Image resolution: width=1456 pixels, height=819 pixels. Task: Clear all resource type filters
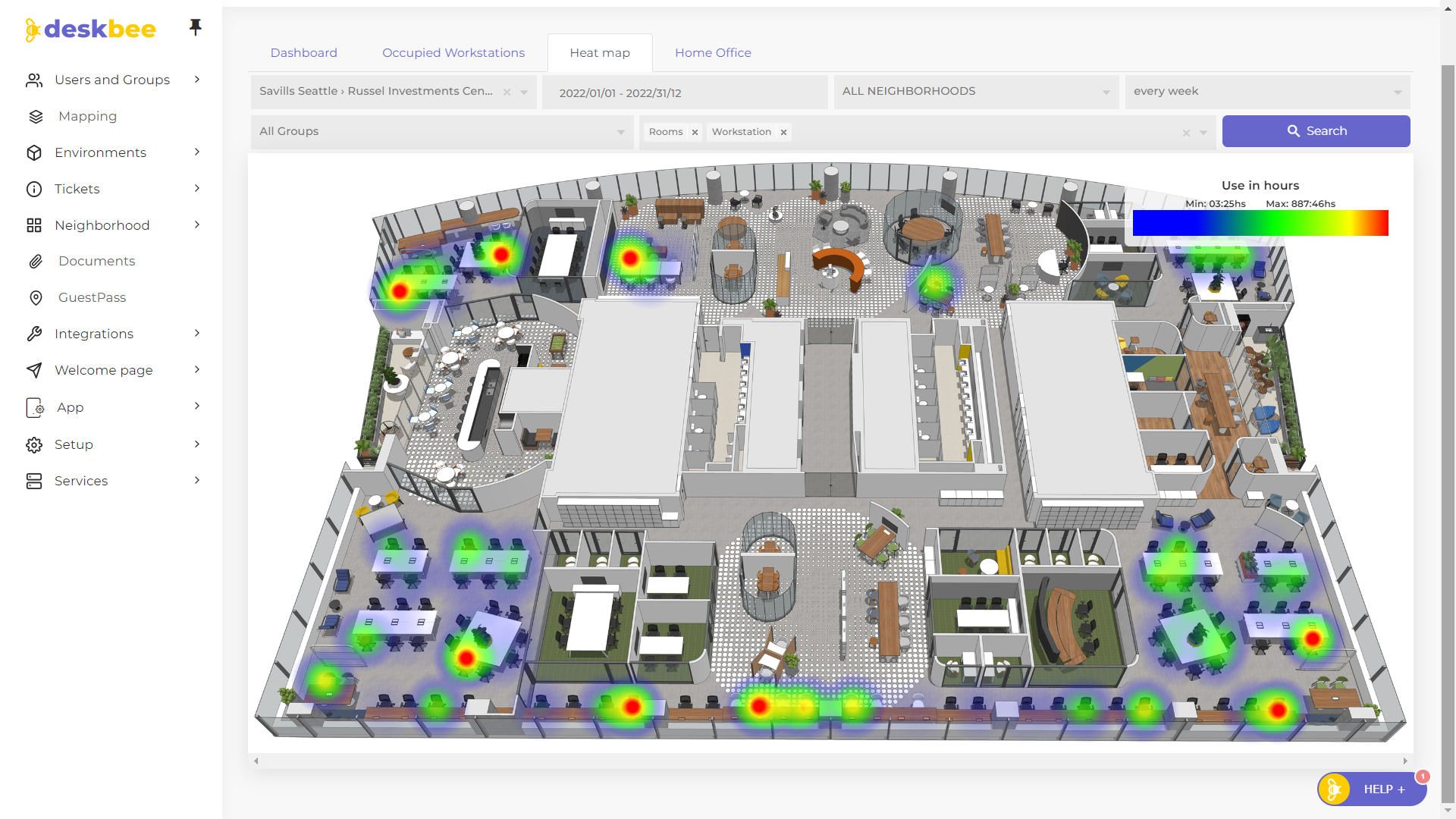[1186, 133]
